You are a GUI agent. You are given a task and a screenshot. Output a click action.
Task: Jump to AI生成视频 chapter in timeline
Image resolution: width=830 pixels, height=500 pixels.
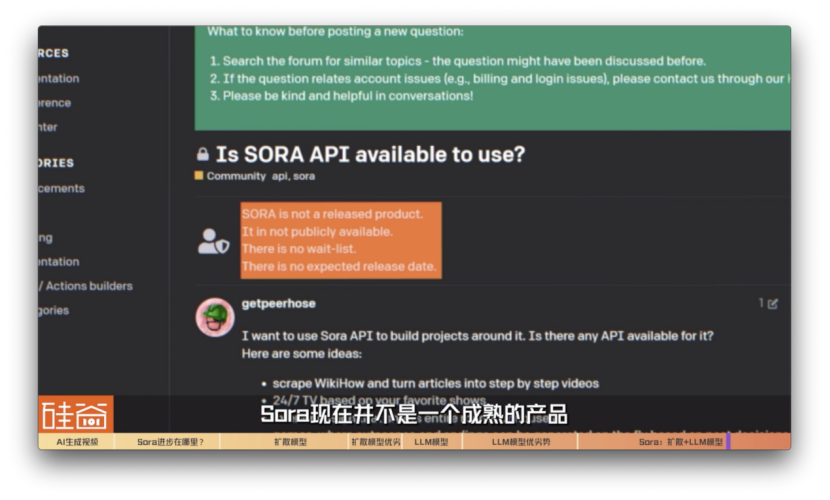[77, 442]
